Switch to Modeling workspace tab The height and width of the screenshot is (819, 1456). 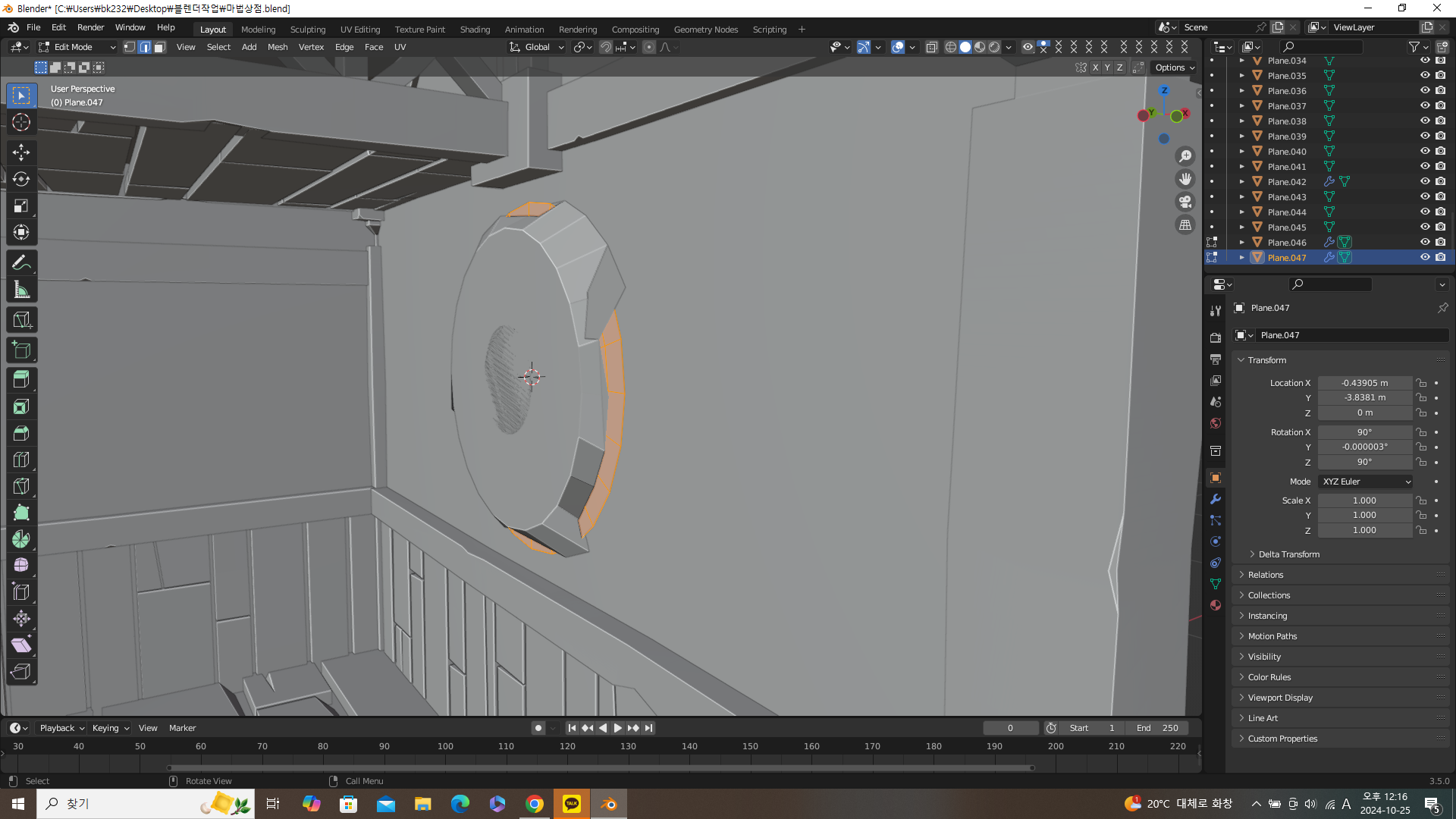pyautogui.click(x=258, y=30)
